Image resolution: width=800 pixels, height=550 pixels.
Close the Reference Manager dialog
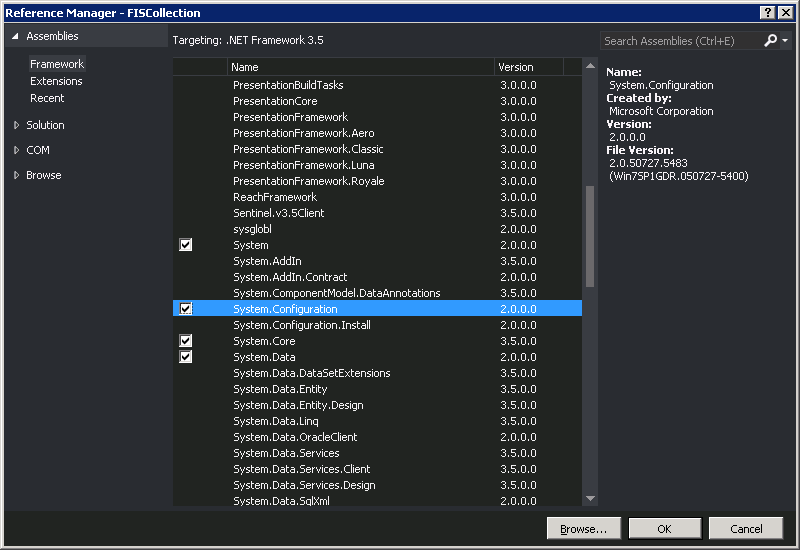pos(786,13)
